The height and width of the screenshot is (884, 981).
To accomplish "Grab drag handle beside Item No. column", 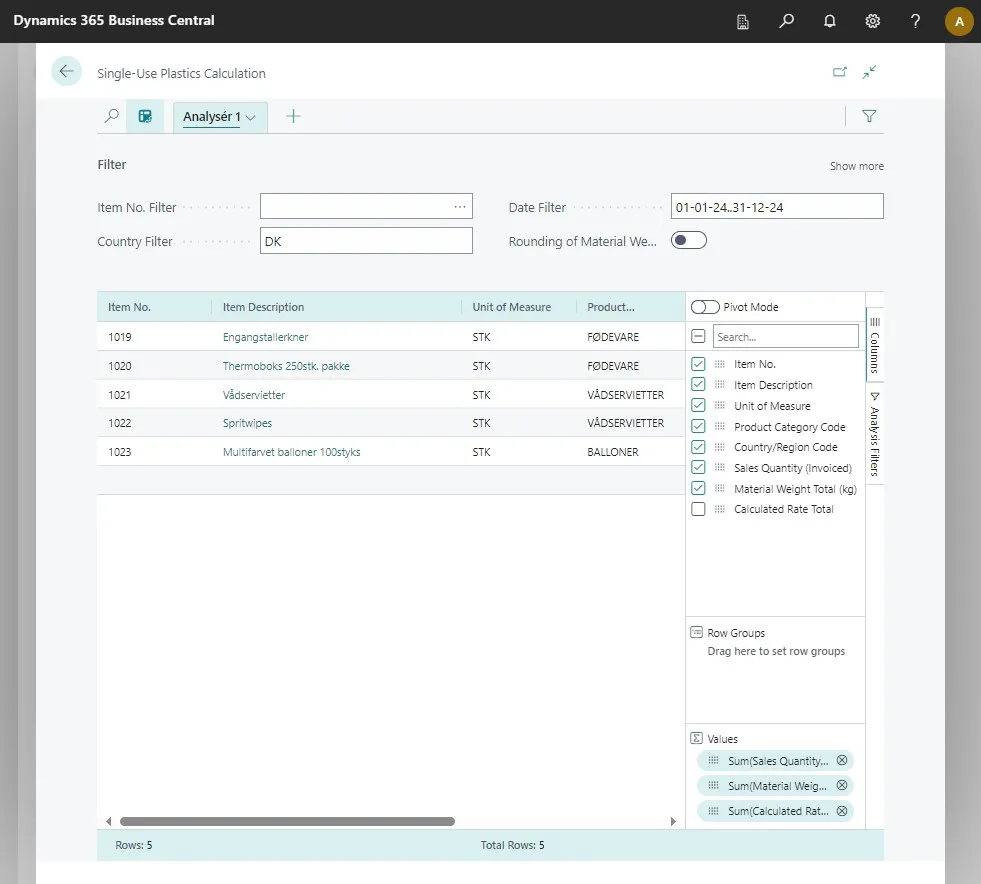I will tap(719, 364).
